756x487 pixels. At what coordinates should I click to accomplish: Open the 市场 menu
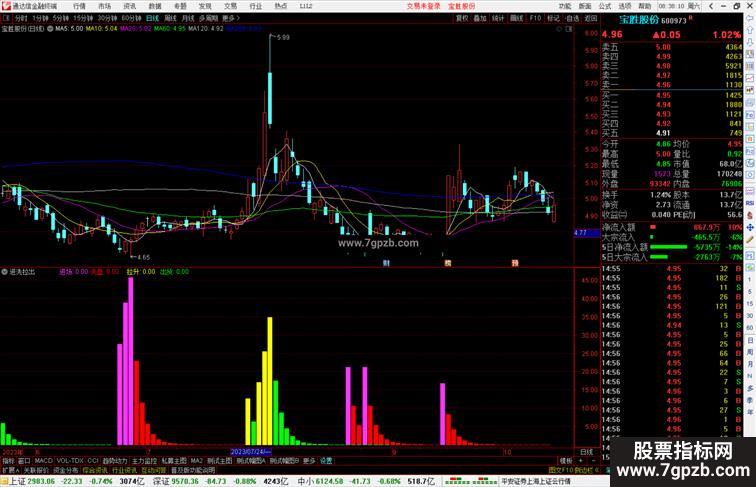click(x=105, y=6)
